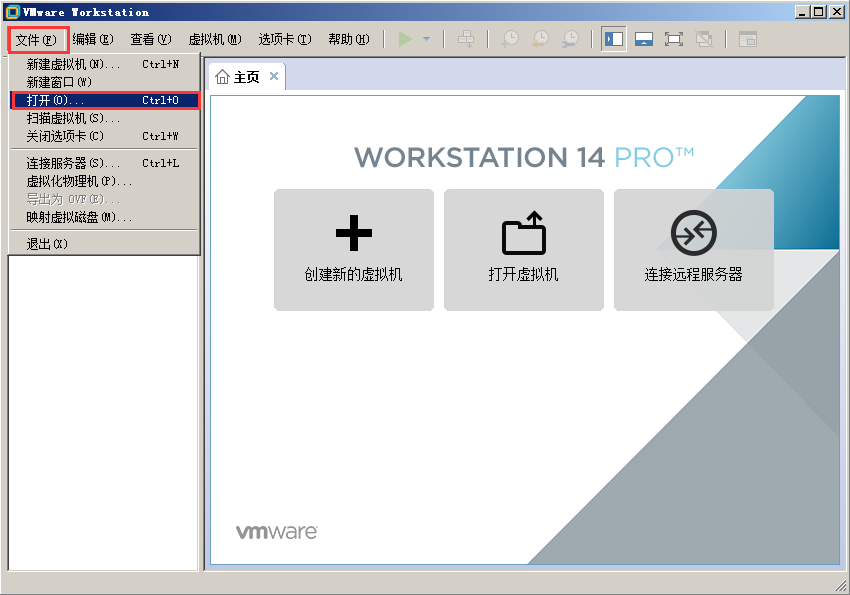
Task: Toggle the thumbnail bar view
Action: [644, 39]
